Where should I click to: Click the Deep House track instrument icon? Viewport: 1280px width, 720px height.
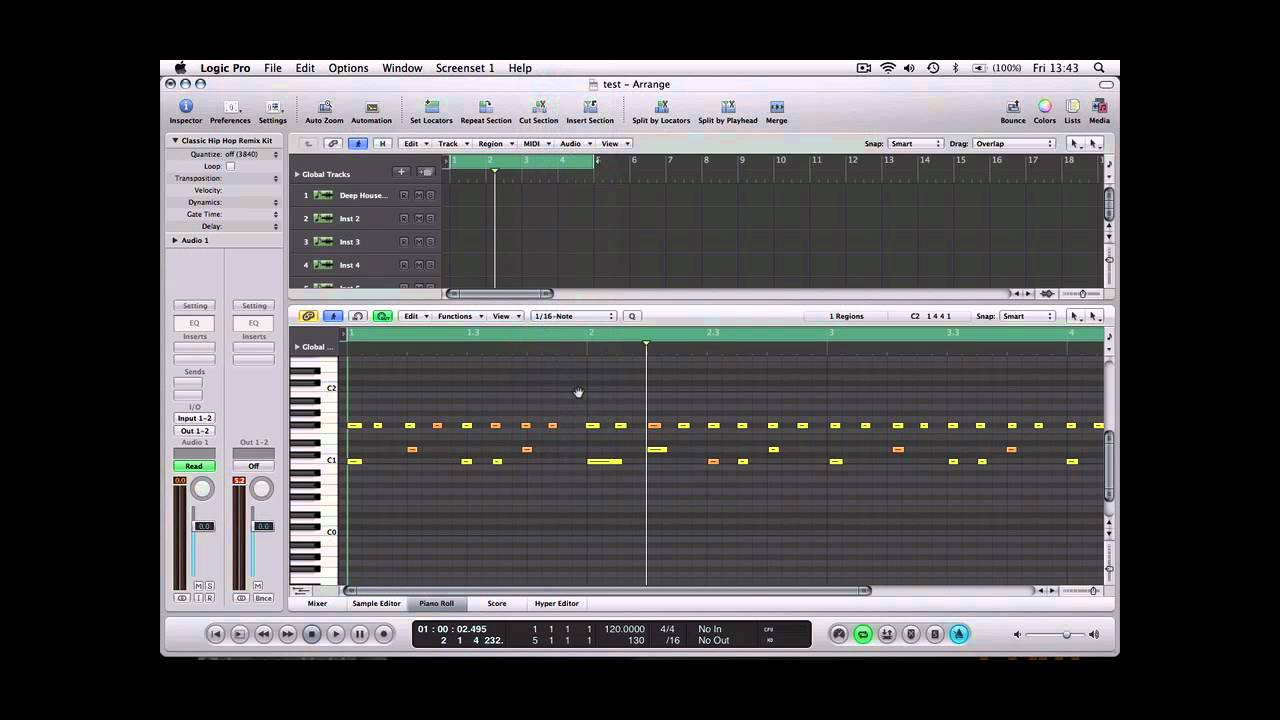coord(323,195)
